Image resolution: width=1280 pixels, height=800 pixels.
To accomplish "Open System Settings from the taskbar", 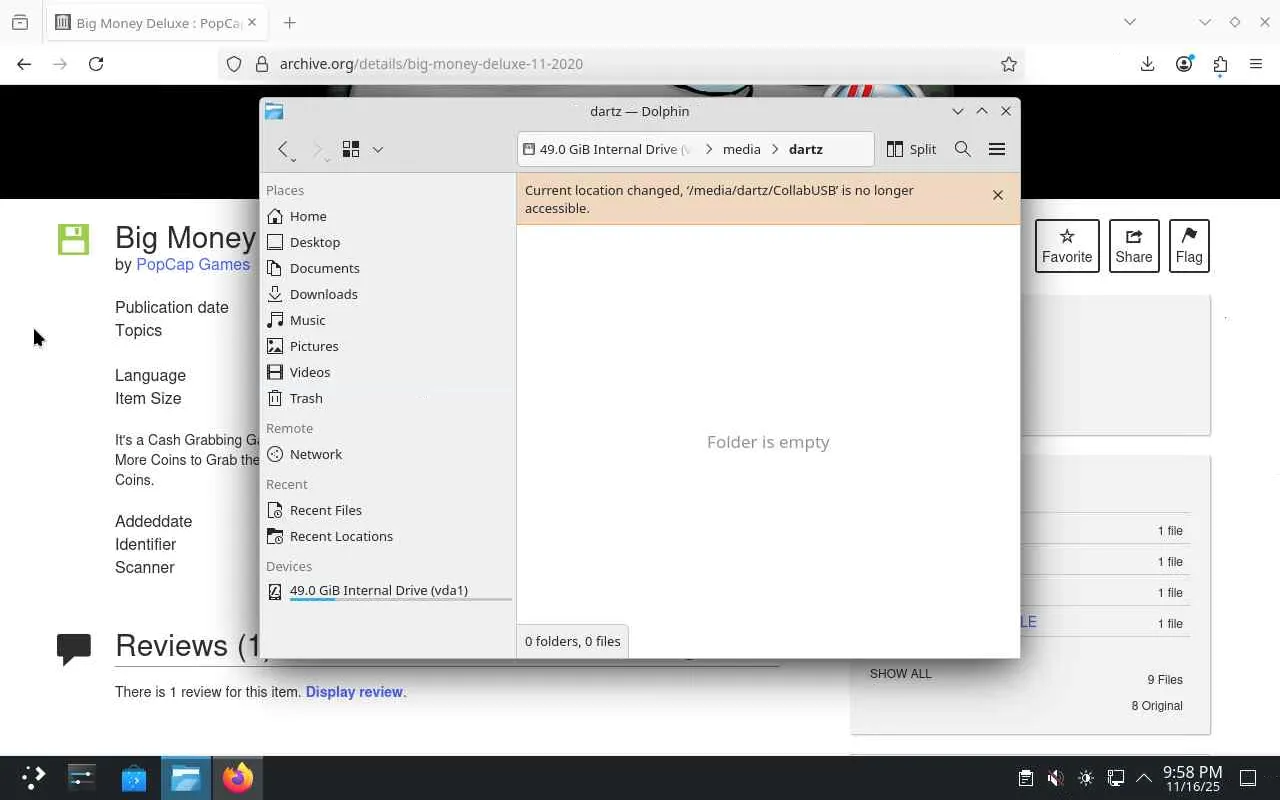I will (x=82, y=778).
